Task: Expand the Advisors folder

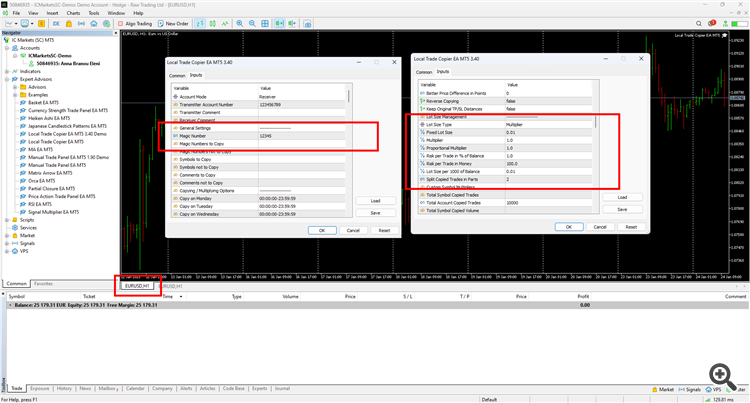Action: 15,87
